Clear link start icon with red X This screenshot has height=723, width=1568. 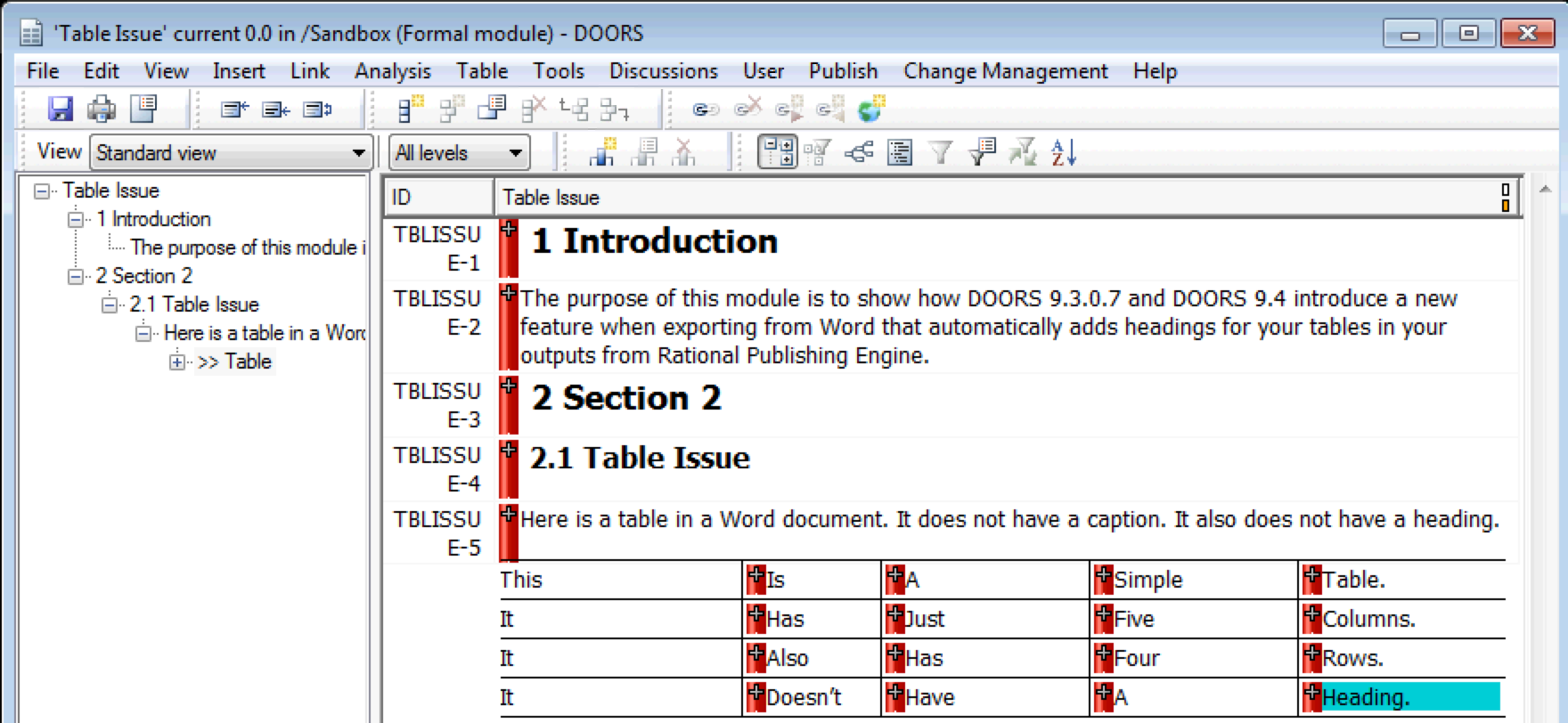coord(747,109)
